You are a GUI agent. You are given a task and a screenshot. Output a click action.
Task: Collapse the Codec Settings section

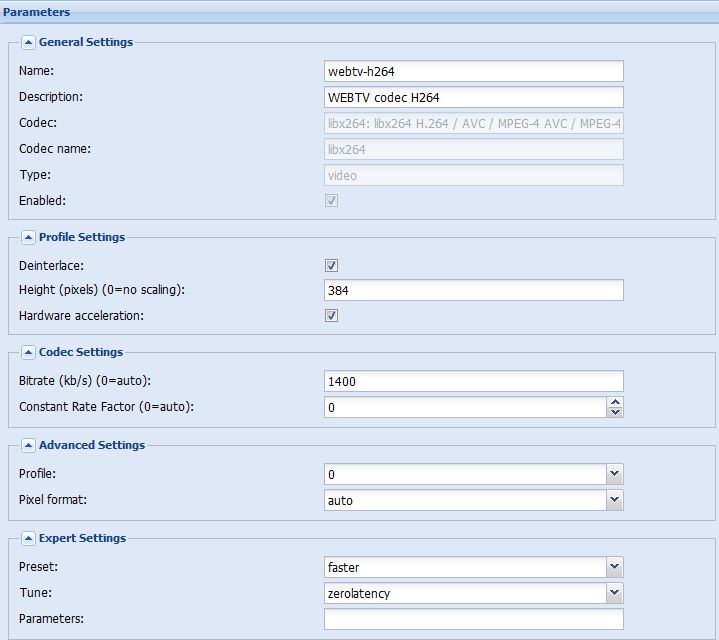tap(28, 353)
